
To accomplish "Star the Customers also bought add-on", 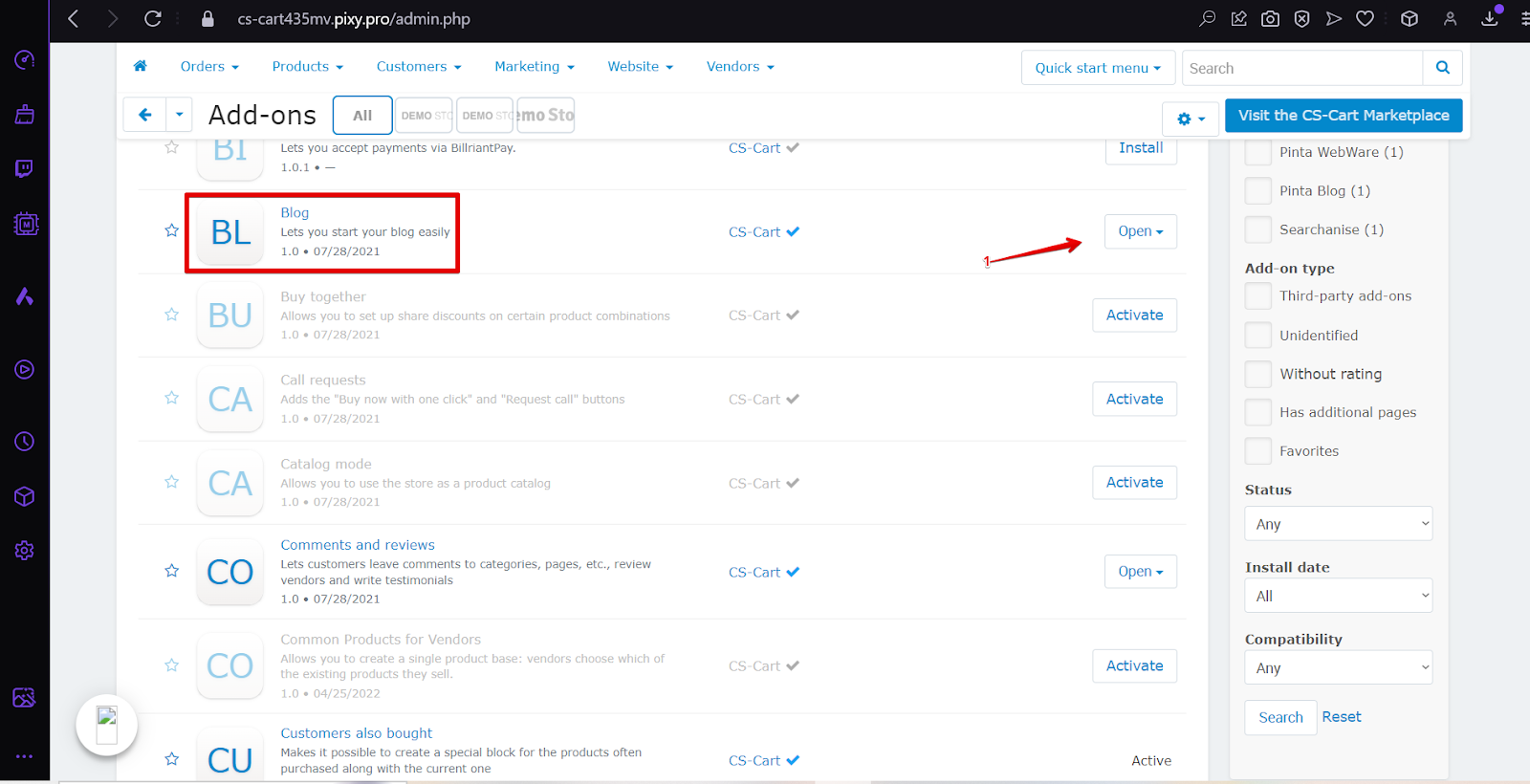I will (172, 759).
